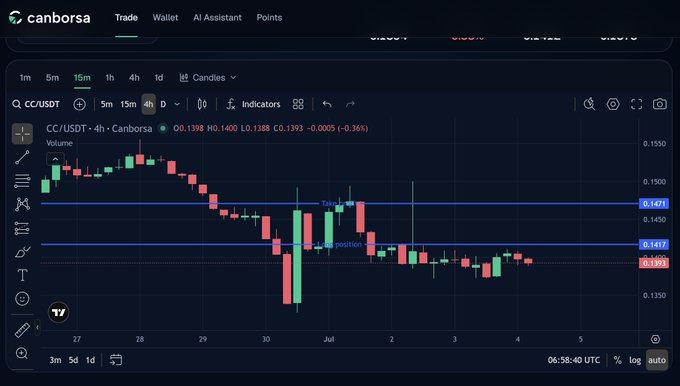Toggle percent scale mode
The image size is (680, 386).
point(618,360)
